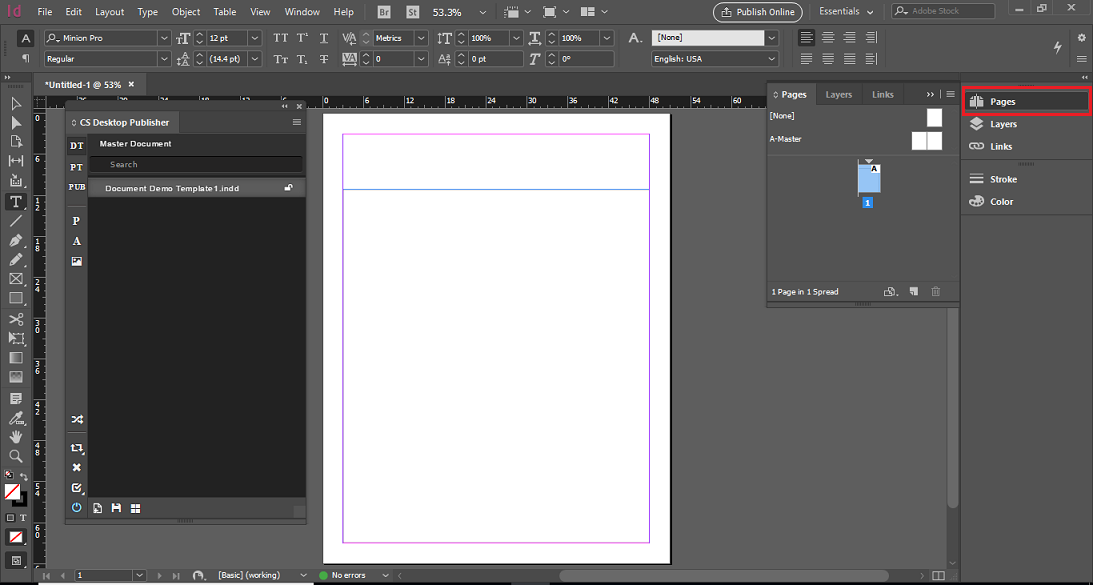Click the image icon in CS Desktop Publisher sidebar
This screenshot has height=585, width=1093.
click(x=77, y=261)
